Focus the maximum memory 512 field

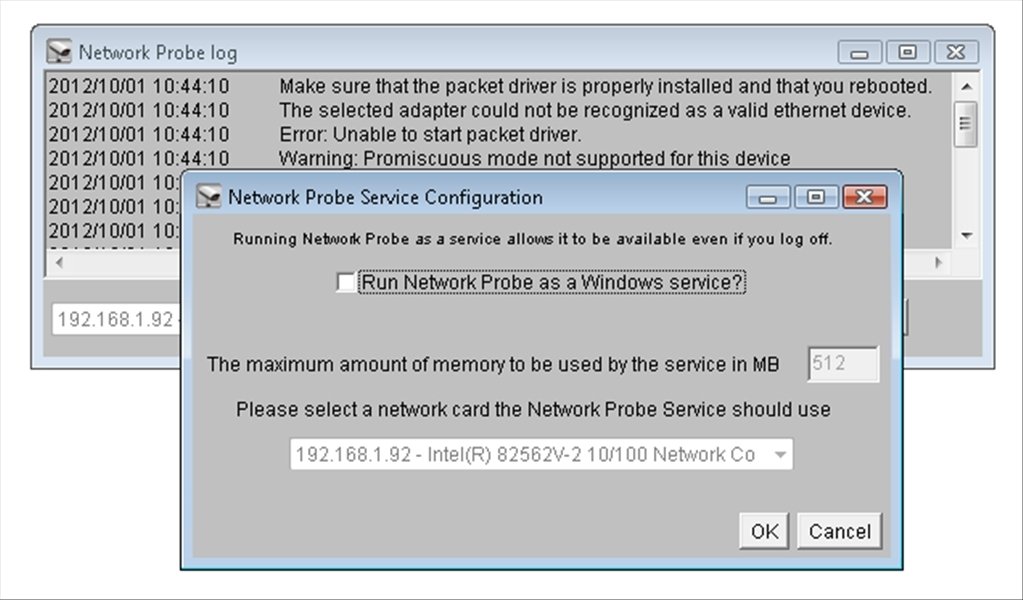click(844, 363)
